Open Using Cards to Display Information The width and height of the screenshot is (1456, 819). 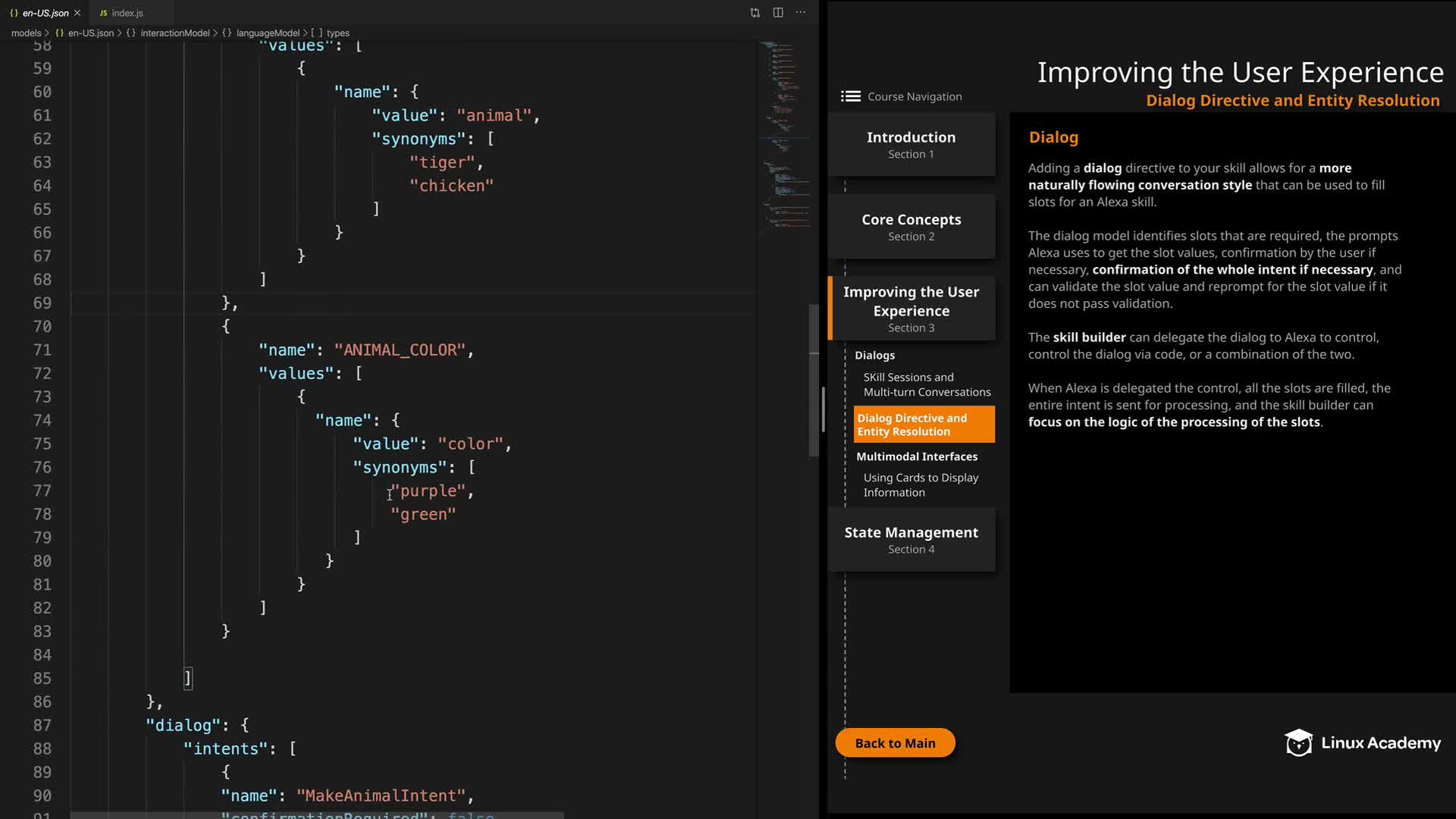pyautogui.click(x=920, y=485)
